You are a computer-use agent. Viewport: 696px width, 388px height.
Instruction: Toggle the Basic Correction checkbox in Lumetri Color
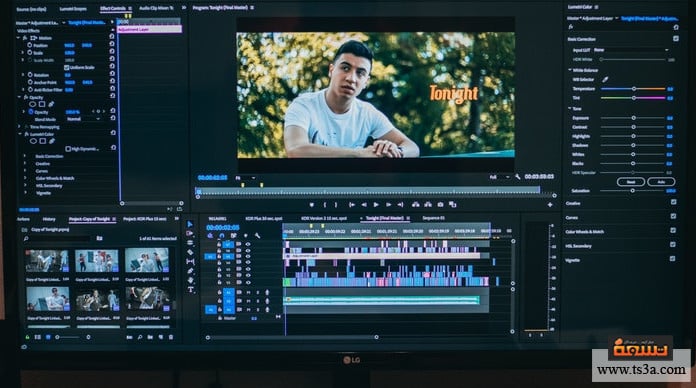[676, 39]
